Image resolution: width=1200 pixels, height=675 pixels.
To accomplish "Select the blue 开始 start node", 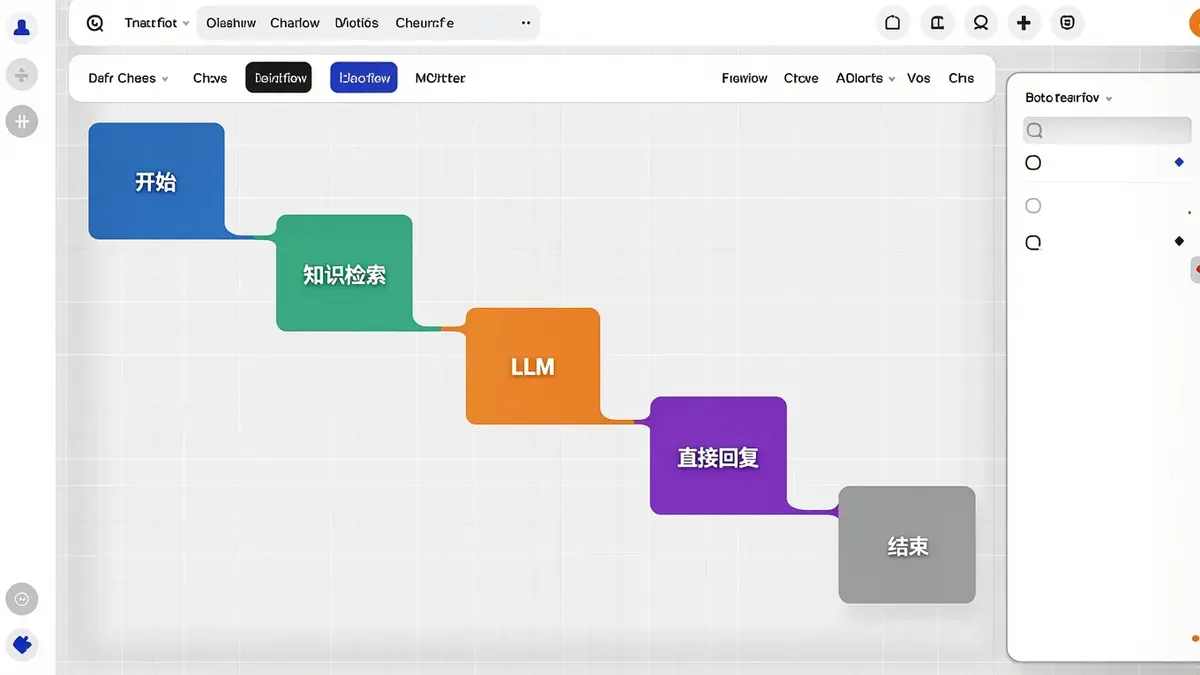I will [156, 181].
